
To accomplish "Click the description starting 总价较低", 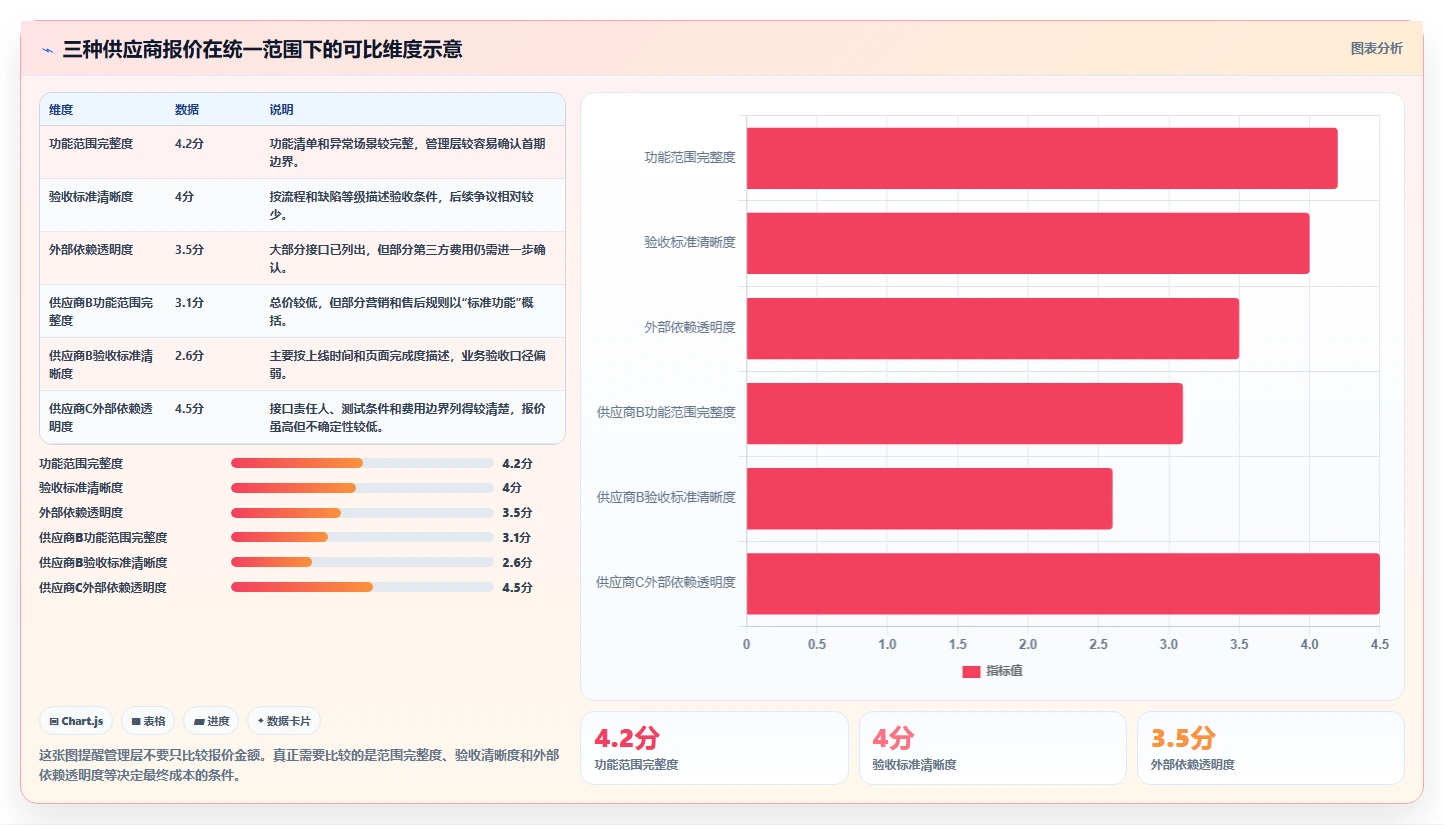I will (401, 311).
